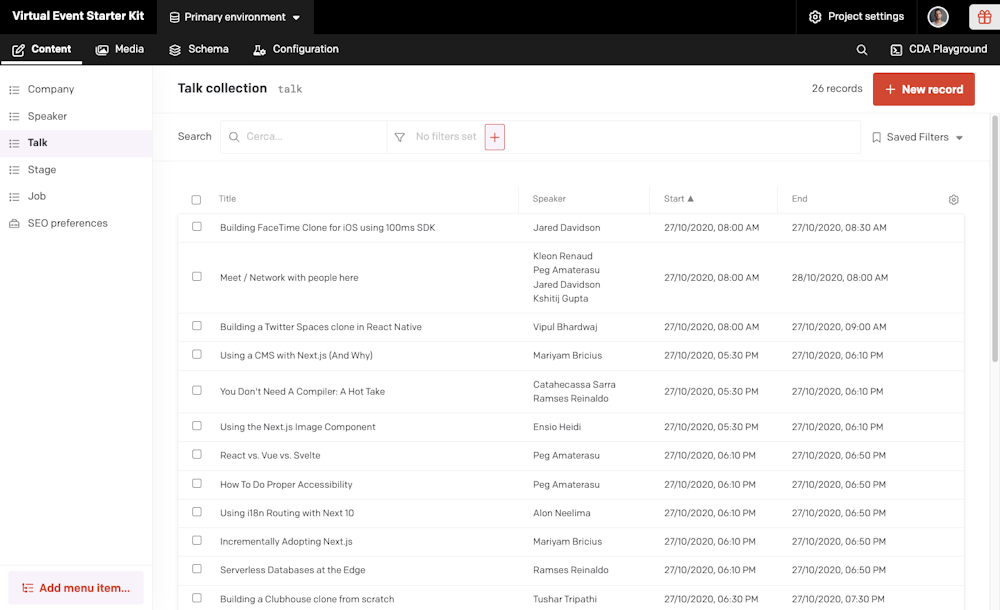This screenshot has height=610, width=1000.
Task: Click the vertical scrollbar thumb
Action: 995,239
